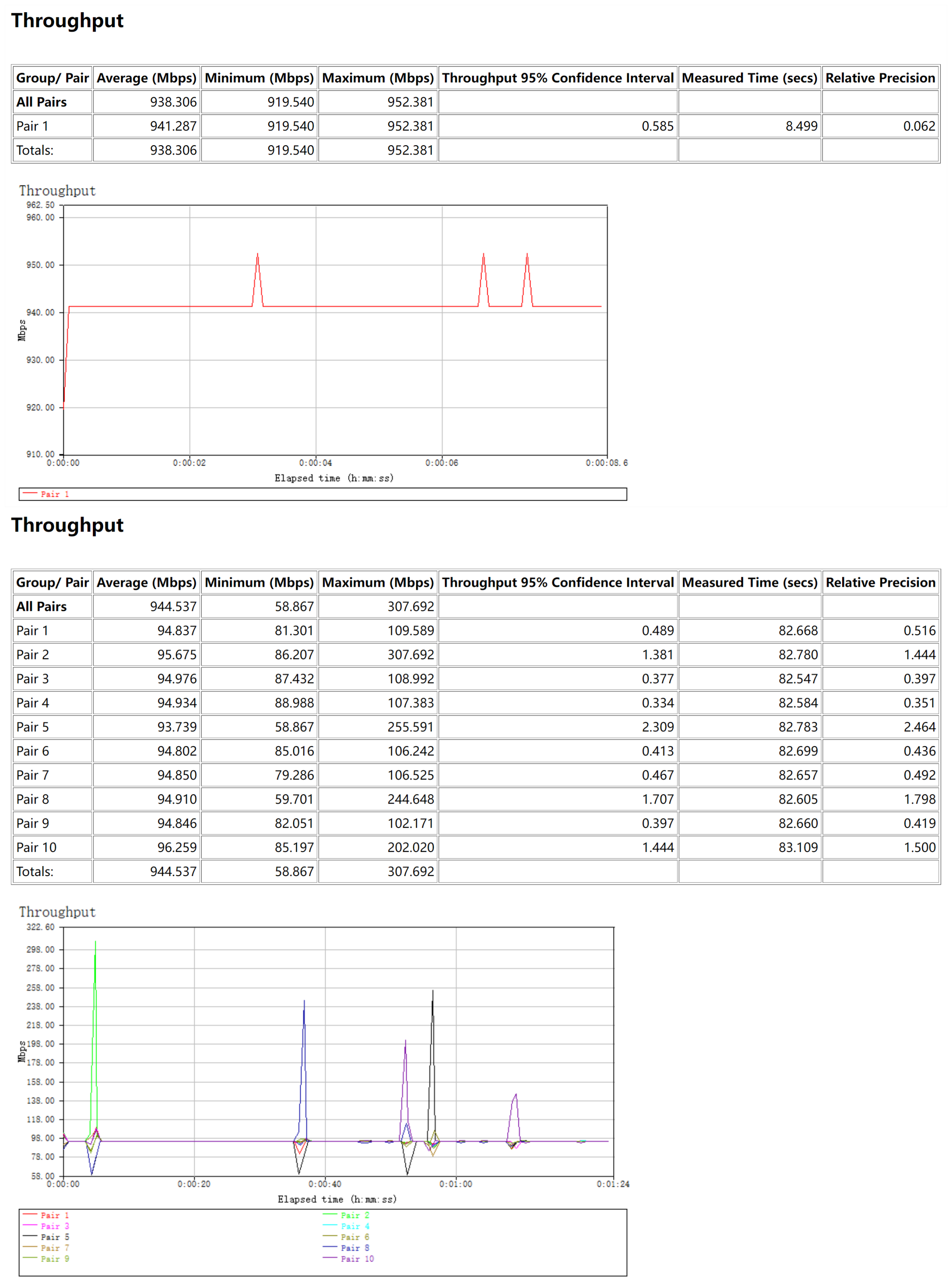Click the Pair 3 magenta legend entry

pos(55,1226)
